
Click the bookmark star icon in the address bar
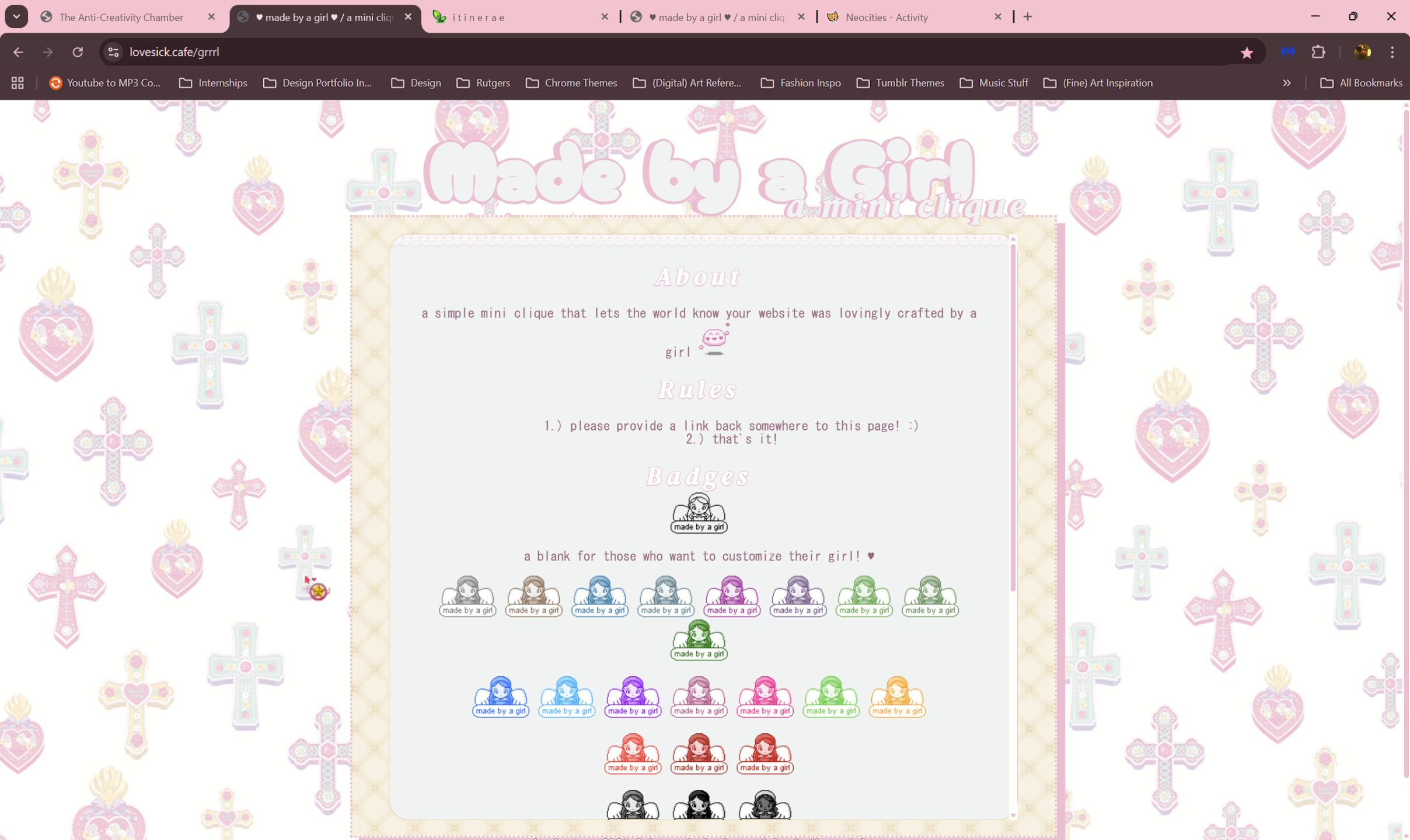point(1247,52)
